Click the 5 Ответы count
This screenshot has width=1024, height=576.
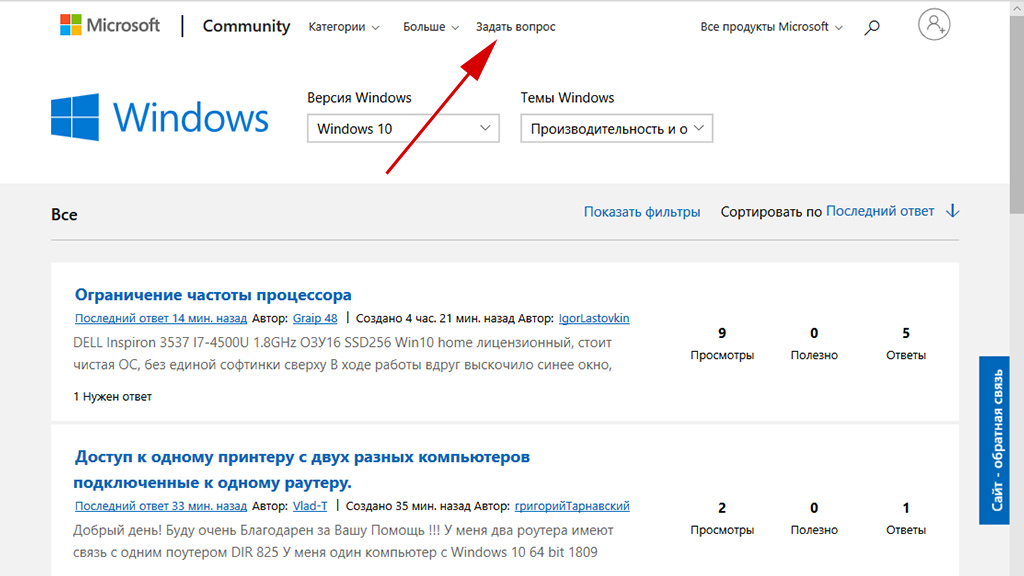pos(906,344)
